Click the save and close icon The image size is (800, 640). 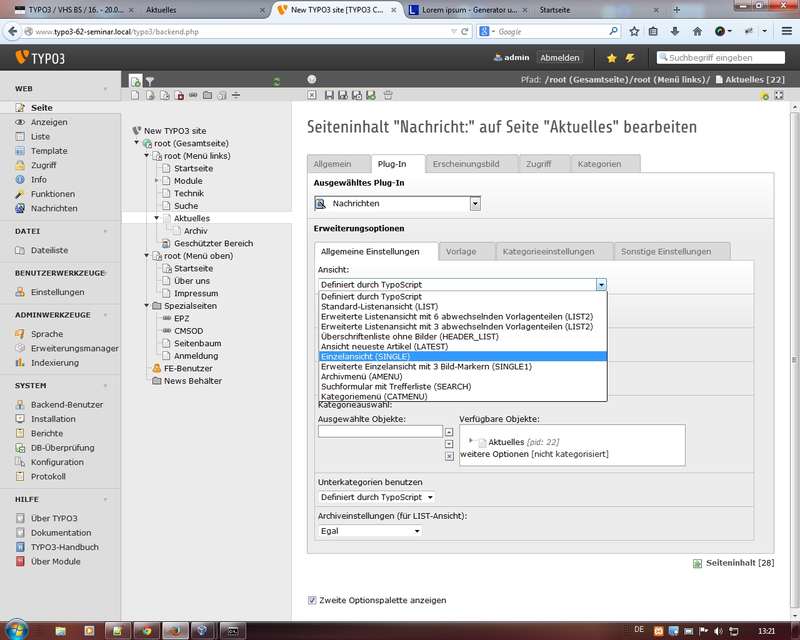click(357, 95)
